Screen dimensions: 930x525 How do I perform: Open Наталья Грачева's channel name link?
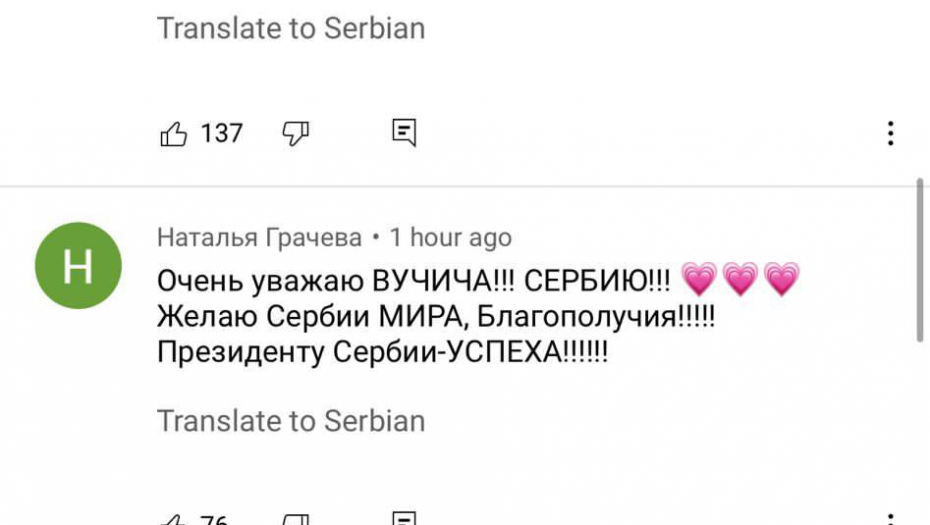coord(259,238)
